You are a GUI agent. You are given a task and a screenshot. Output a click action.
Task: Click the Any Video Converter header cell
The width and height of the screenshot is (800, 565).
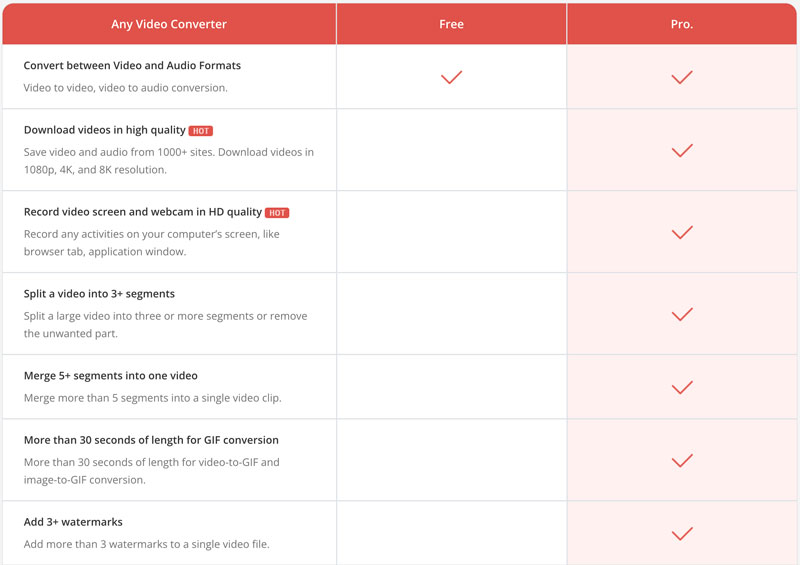pos(169,24)
